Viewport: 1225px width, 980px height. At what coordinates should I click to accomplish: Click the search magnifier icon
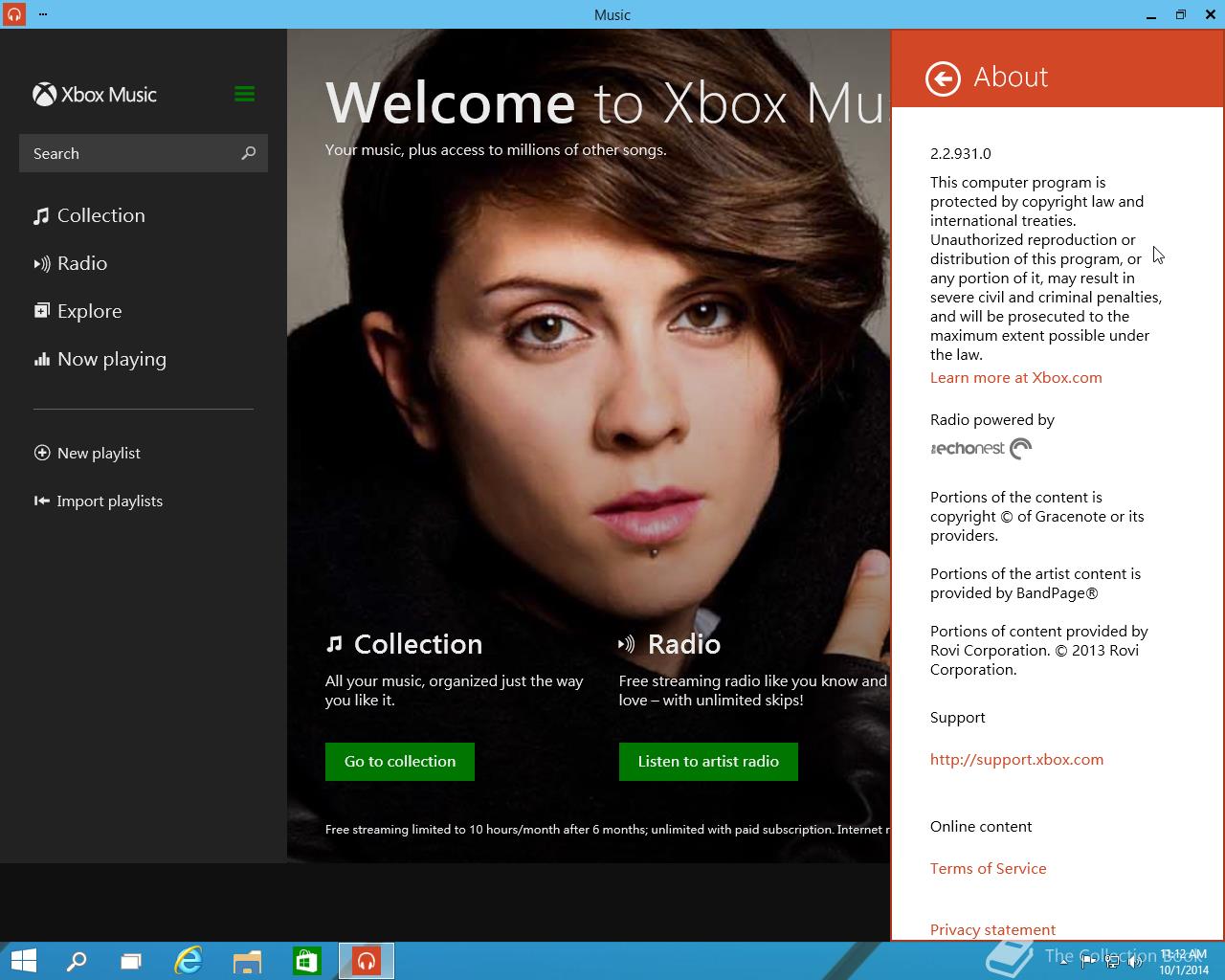pyautogui.click(x=249, y=153)
